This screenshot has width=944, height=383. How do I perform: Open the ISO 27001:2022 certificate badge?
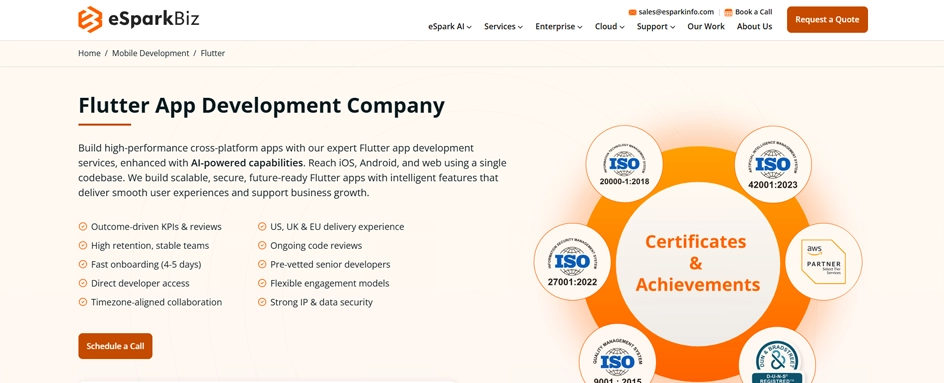(572, 261)
